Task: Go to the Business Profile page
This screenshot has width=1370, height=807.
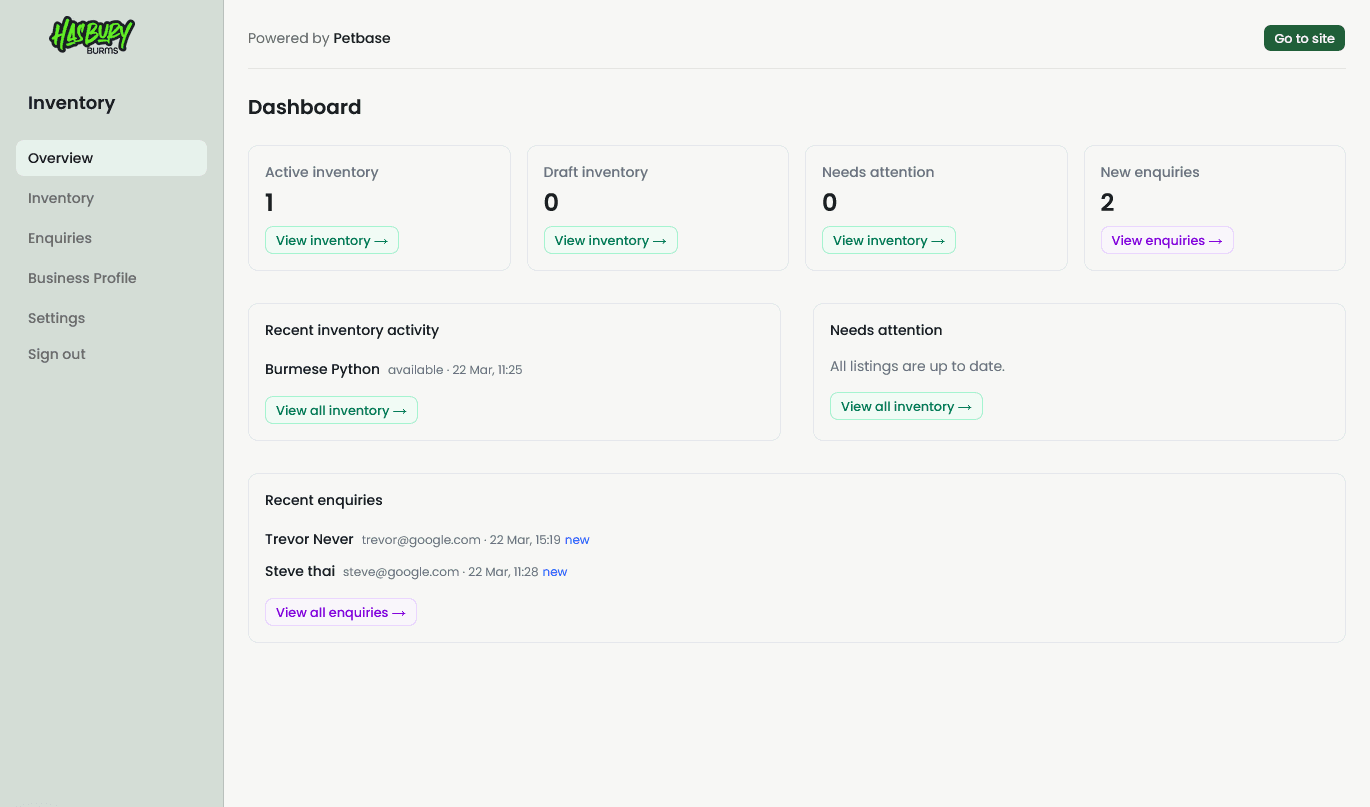Action: coord(82,278)
